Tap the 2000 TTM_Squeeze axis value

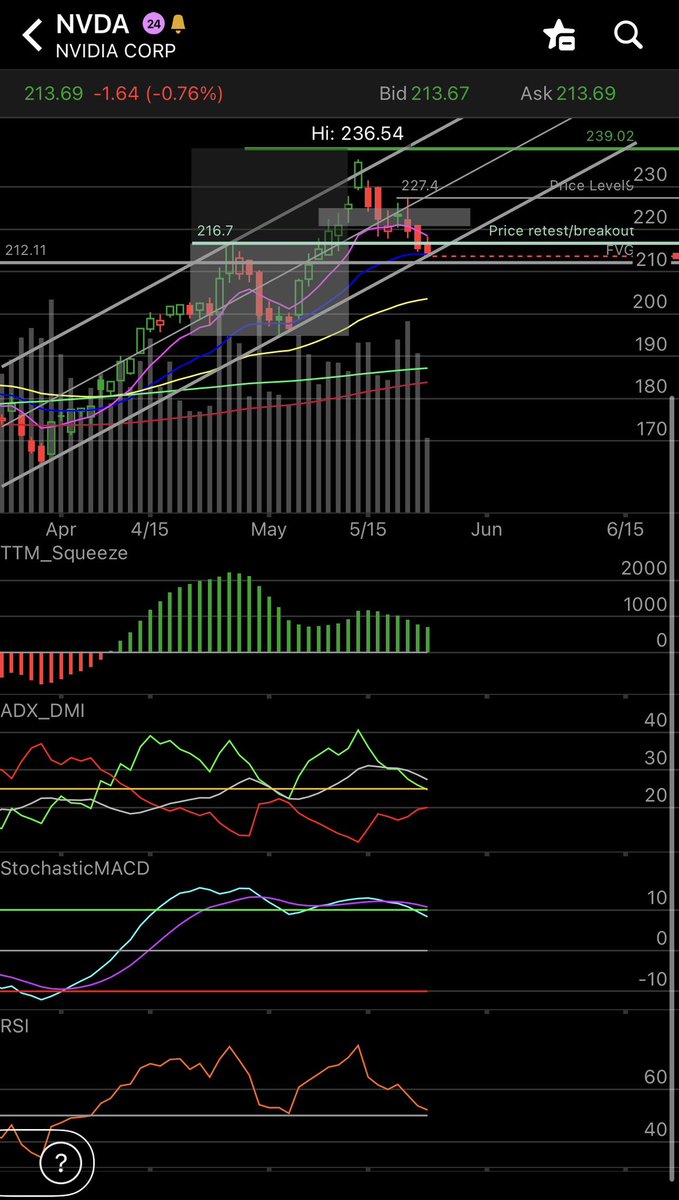click(x=644, y=569)
